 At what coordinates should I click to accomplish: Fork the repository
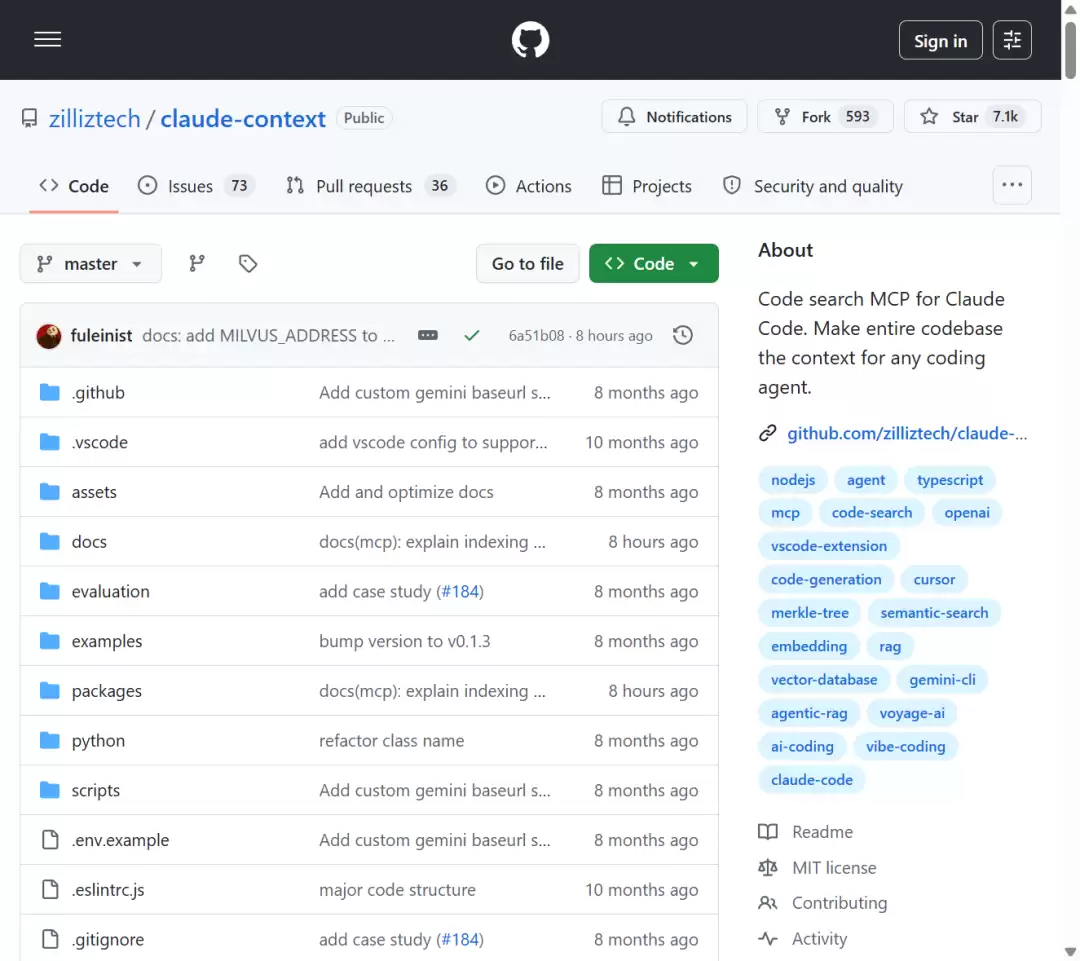tap(825, 116)
